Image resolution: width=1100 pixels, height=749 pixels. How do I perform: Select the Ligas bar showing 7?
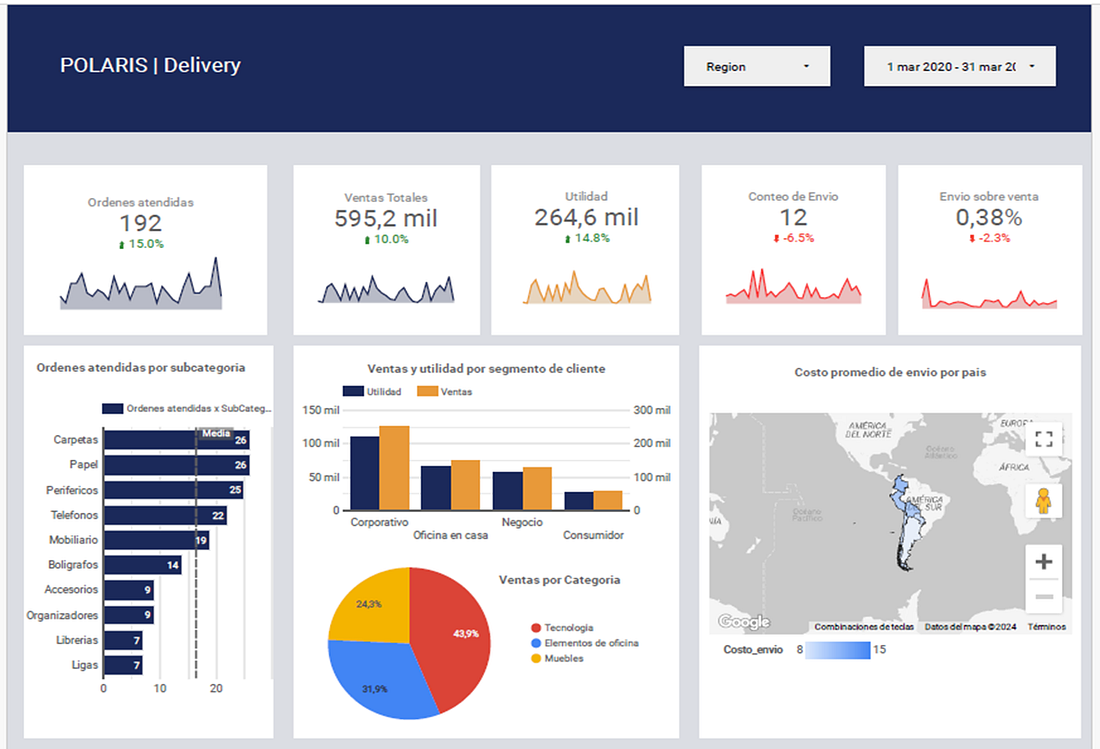pyautogui.click(x=123, y=665)
